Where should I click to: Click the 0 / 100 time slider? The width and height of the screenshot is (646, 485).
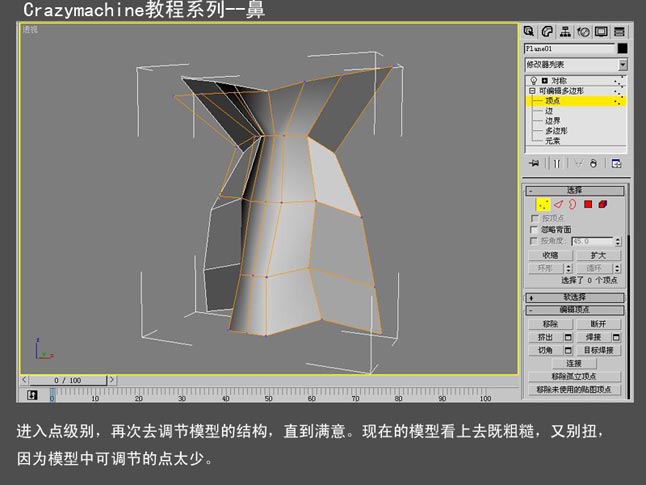click(x=68, y=380)
